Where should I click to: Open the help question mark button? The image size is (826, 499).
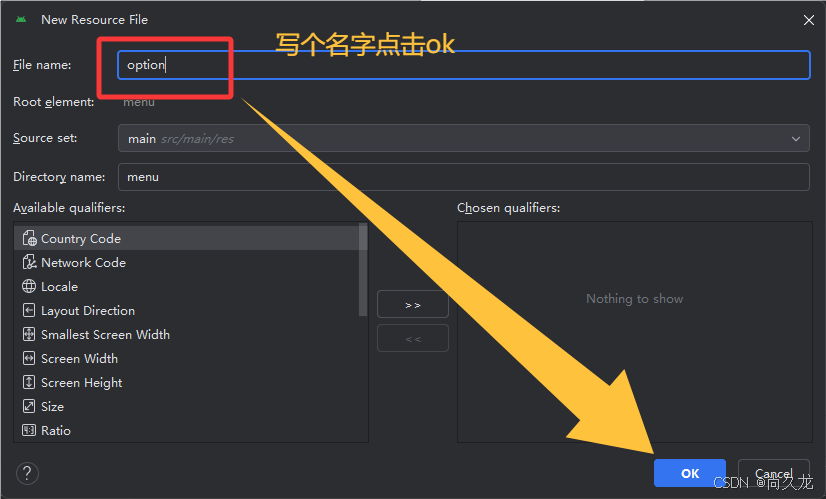pyautogui.click(x=27, y=473)
